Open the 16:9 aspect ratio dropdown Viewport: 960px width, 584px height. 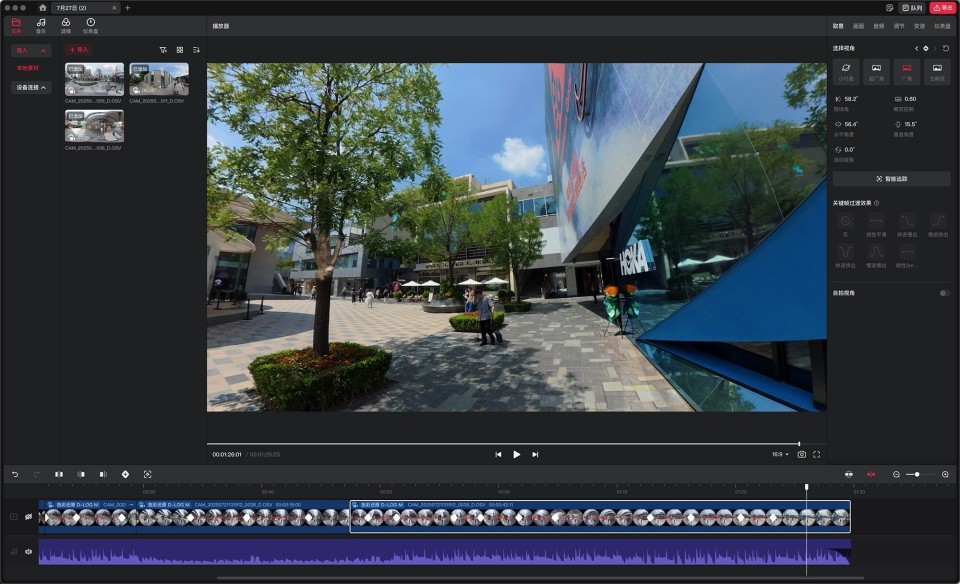pyautogui.click(x=779, y=454)
